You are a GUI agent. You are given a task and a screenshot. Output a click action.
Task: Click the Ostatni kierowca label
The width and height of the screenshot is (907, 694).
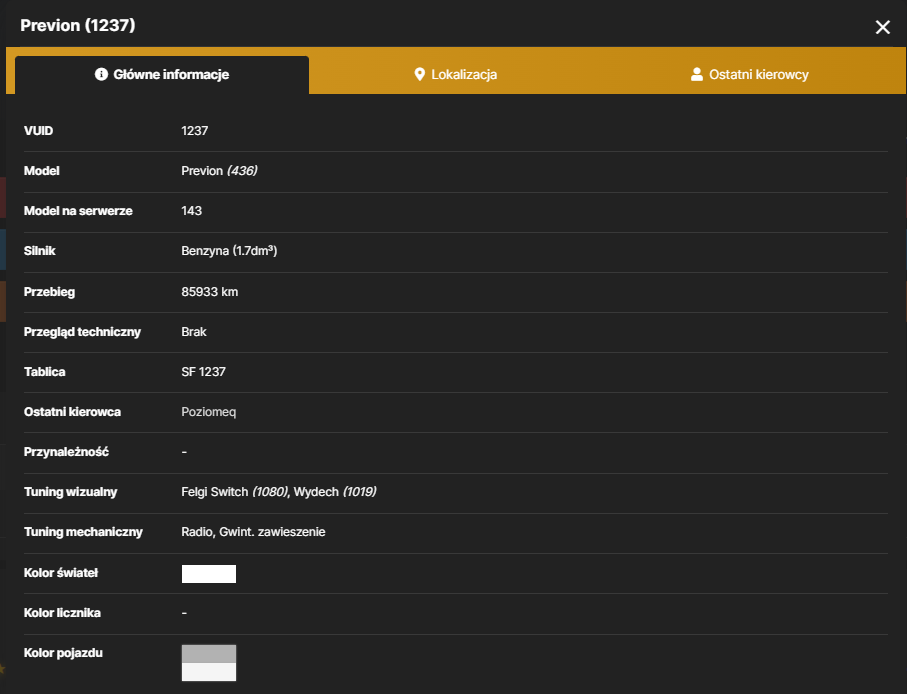click(x=72, y=412)
